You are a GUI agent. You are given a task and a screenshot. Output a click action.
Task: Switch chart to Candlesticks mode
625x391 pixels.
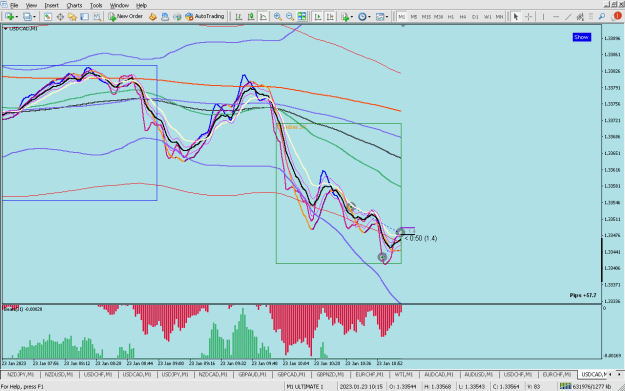point(251,17)
